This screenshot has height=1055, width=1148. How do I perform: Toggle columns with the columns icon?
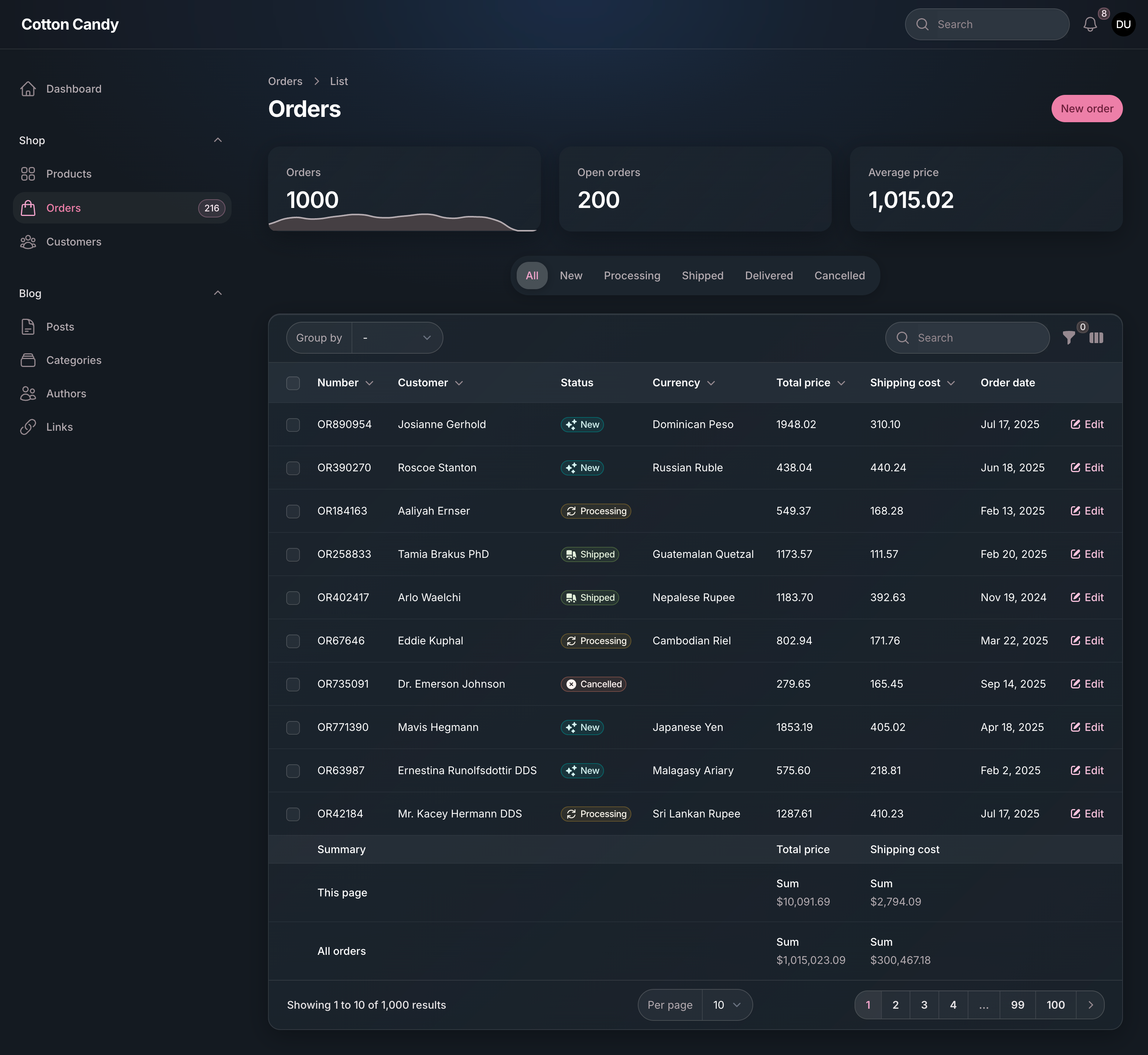click(1096, 338)
